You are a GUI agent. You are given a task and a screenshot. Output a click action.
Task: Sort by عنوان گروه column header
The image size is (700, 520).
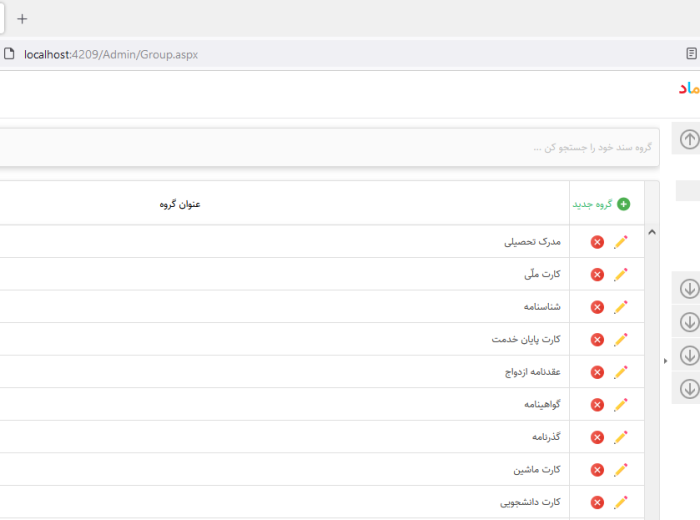click(180, 204)
